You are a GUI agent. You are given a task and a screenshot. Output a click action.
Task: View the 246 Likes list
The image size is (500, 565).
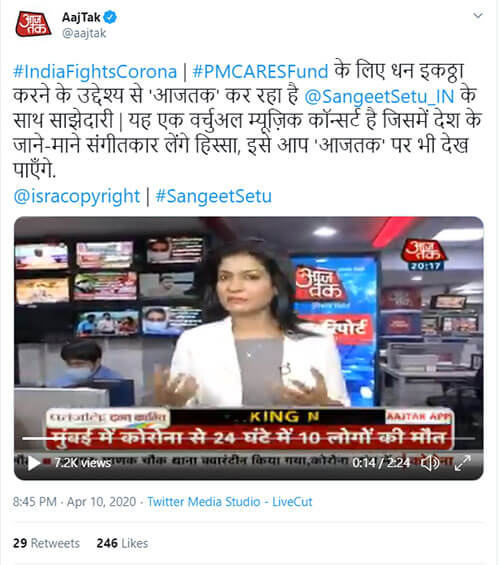[122, 543]
